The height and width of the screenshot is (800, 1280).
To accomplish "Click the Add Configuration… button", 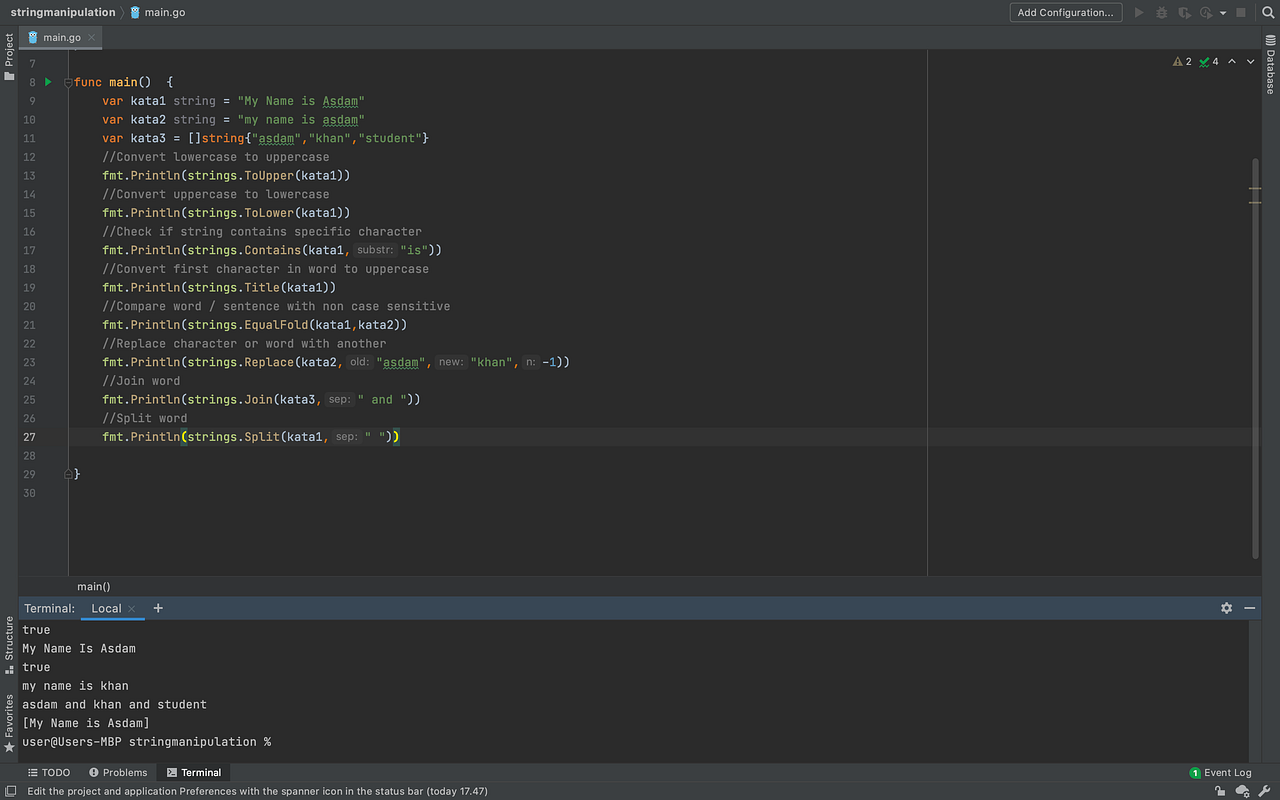I will [1065, 13].
